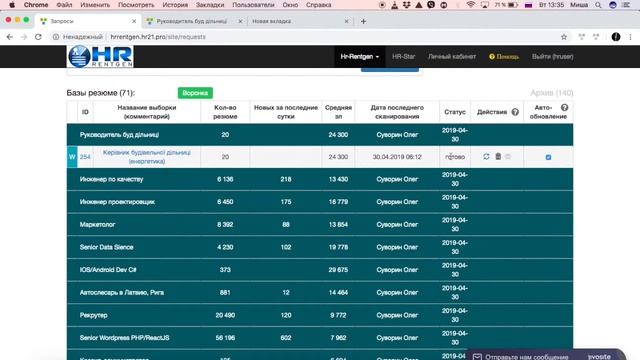Open the Файл menu
The height and width of the screenshot is (360, 640).
[x=64, y=5]
